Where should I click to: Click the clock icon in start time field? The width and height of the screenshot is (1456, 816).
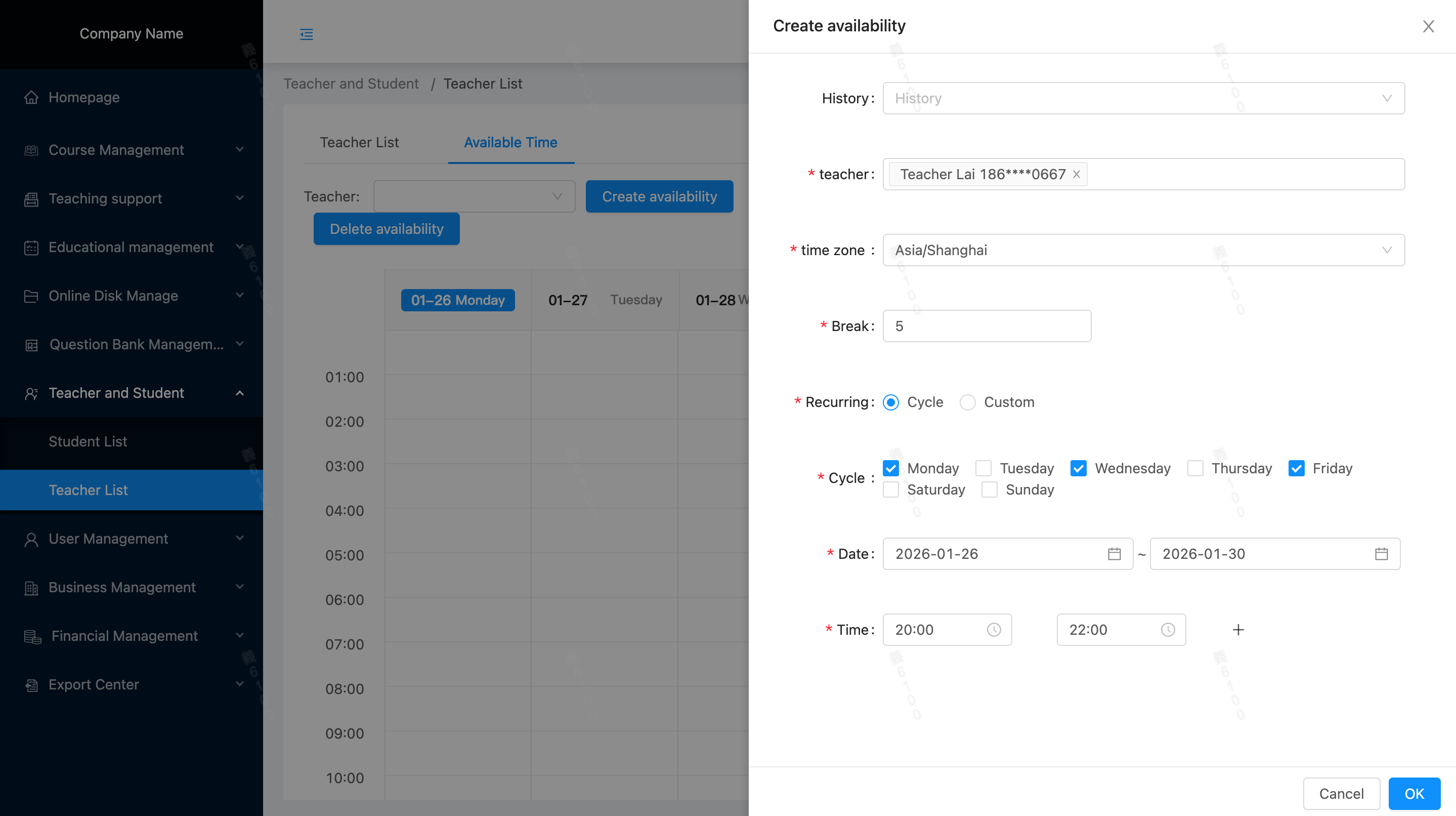[994, 629]
